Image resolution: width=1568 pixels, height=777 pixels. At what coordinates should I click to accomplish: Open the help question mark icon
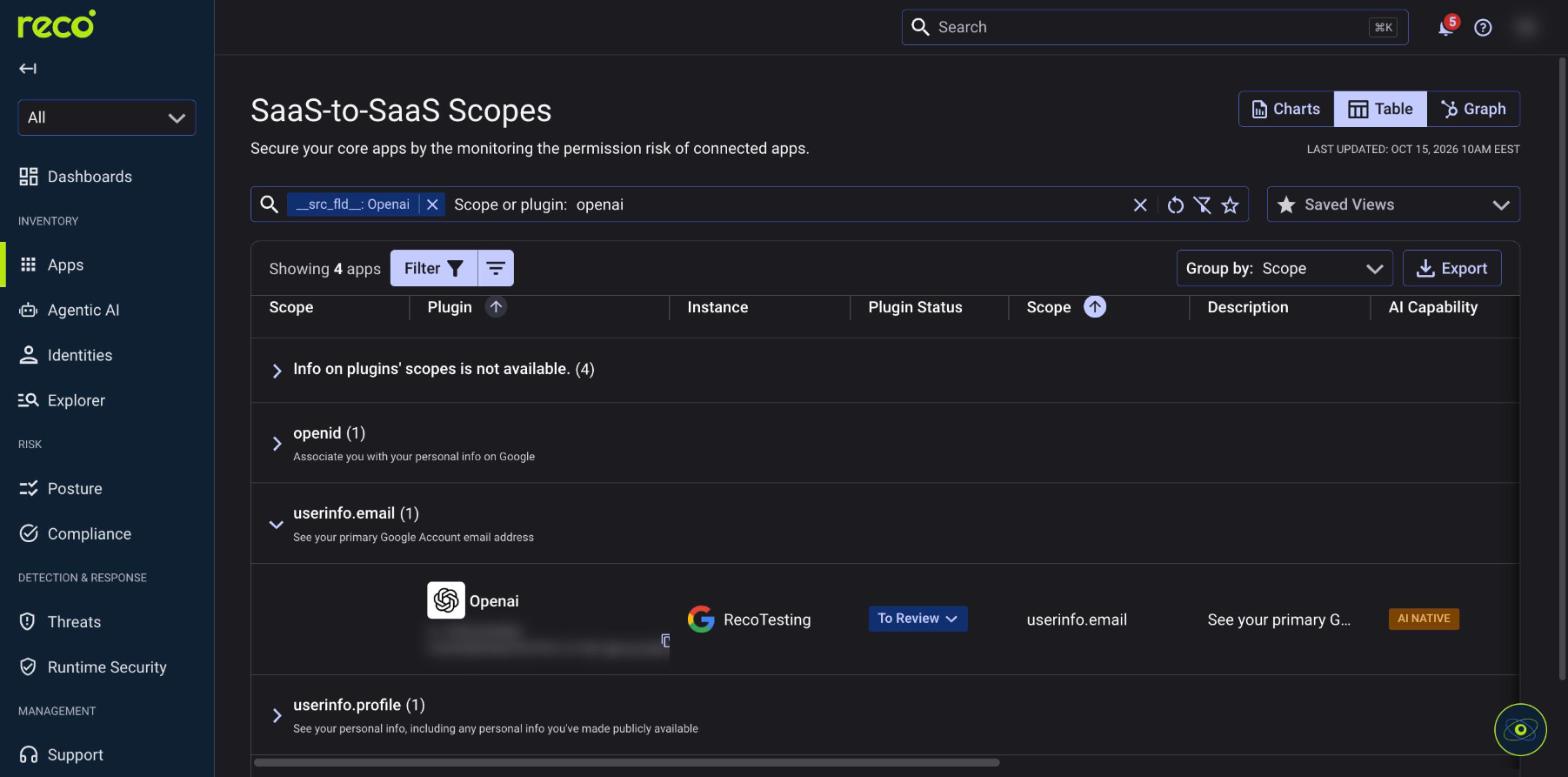1483,28
